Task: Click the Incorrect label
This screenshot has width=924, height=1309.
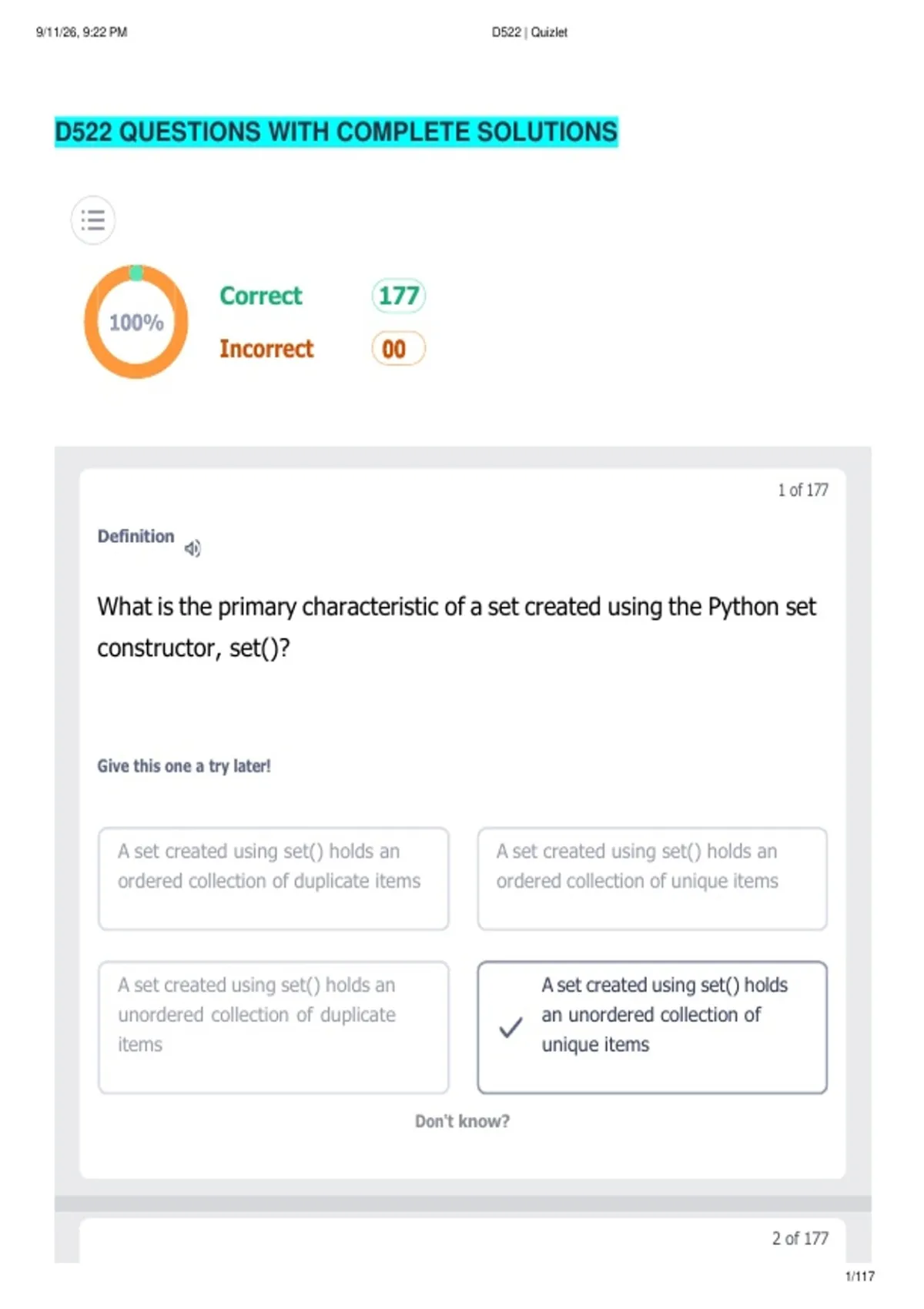Action: (x=266, y=349)
